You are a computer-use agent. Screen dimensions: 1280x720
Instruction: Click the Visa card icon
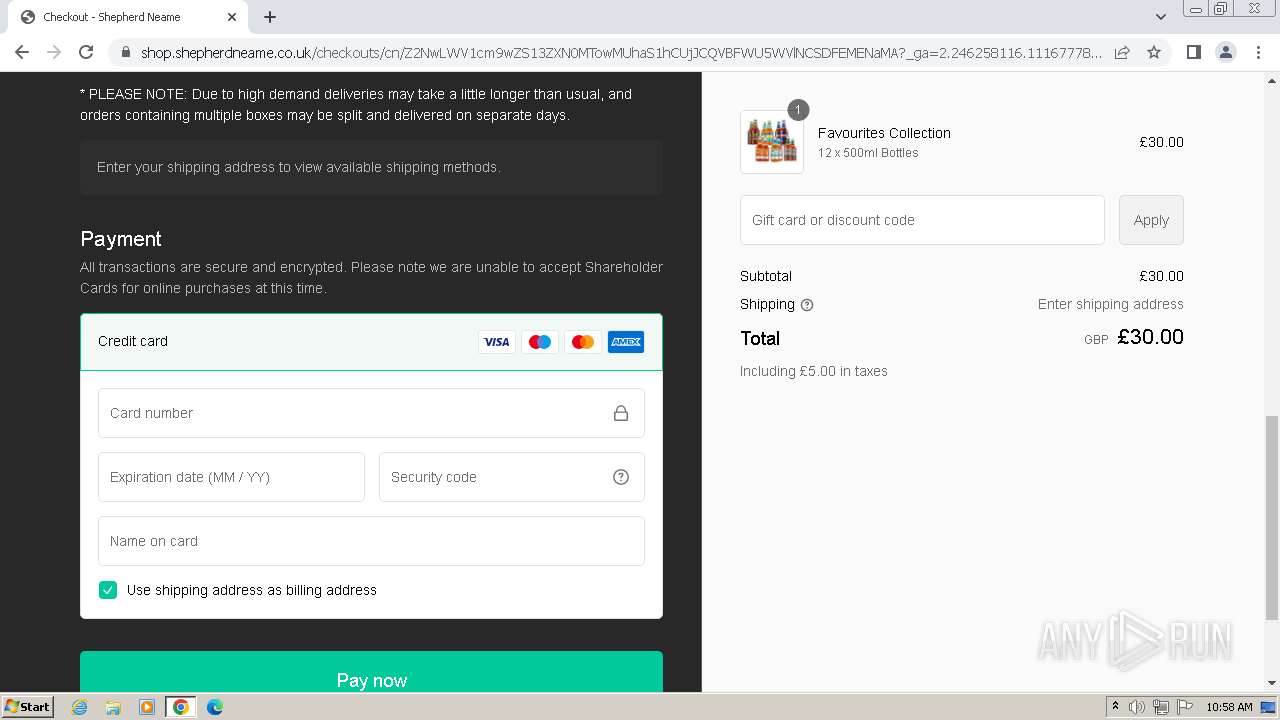click(x=497, y=342)
